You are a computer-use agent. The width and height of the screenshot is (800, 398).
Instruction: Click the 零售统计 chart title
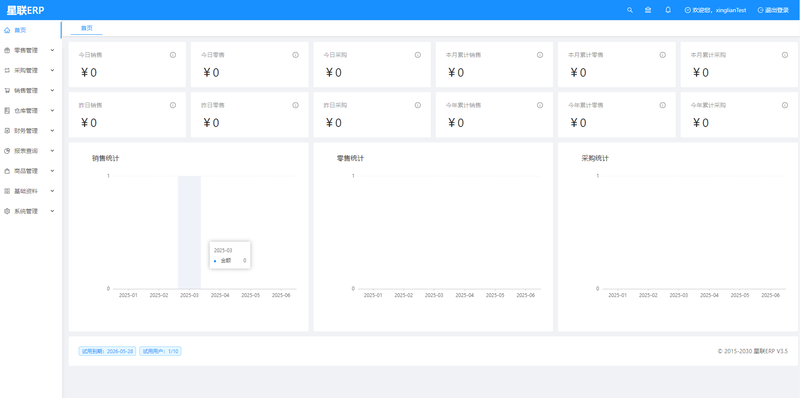(351, 158)
